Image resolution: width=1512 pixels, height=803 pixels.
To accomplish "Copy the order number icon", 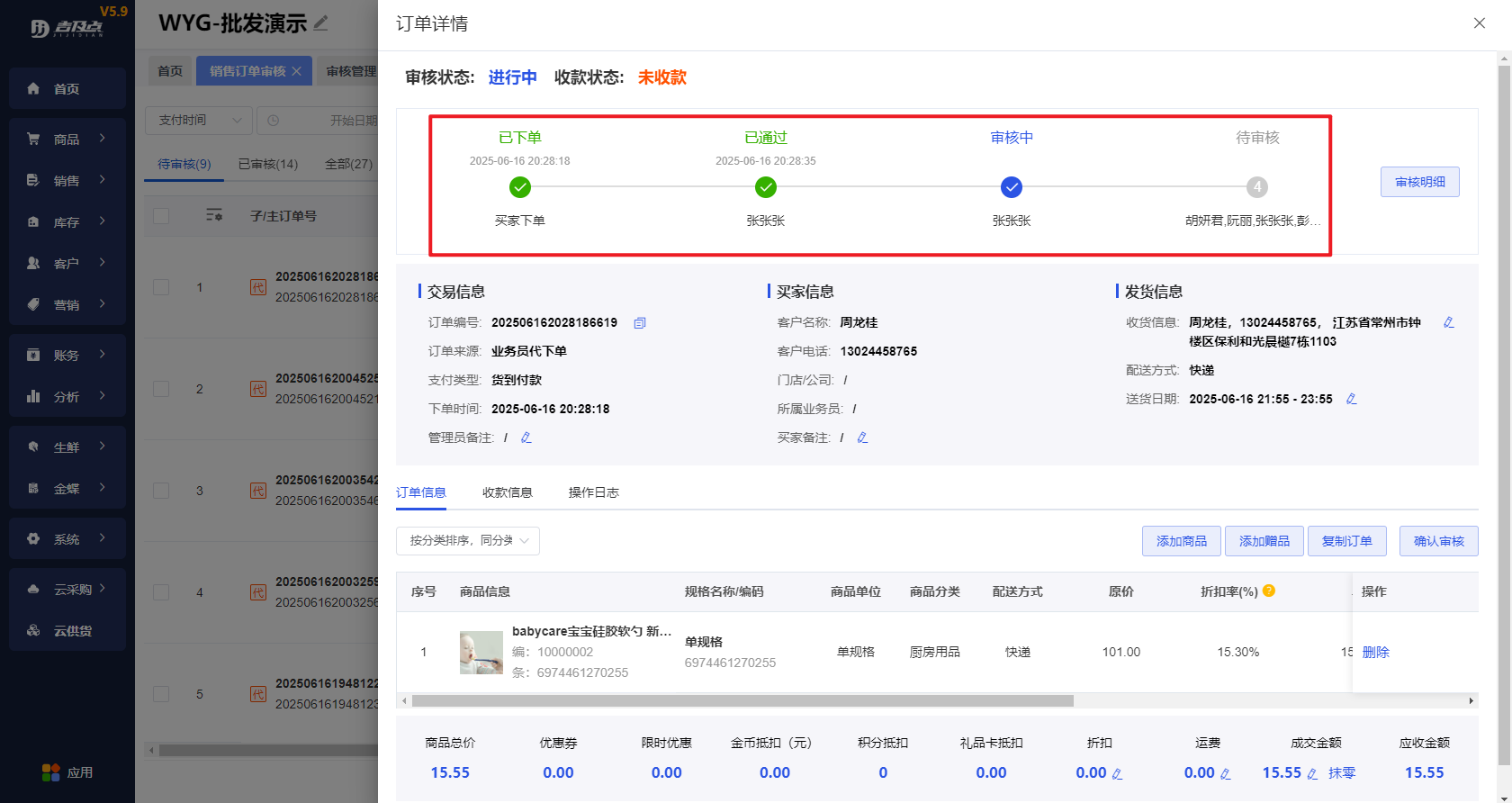I will click(640, 323).
